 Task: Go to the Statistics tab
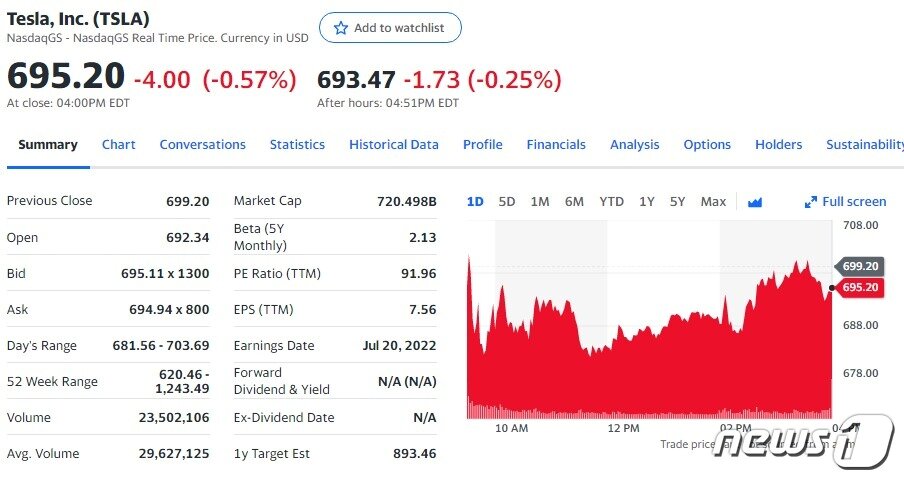click(x=297, y=145)
